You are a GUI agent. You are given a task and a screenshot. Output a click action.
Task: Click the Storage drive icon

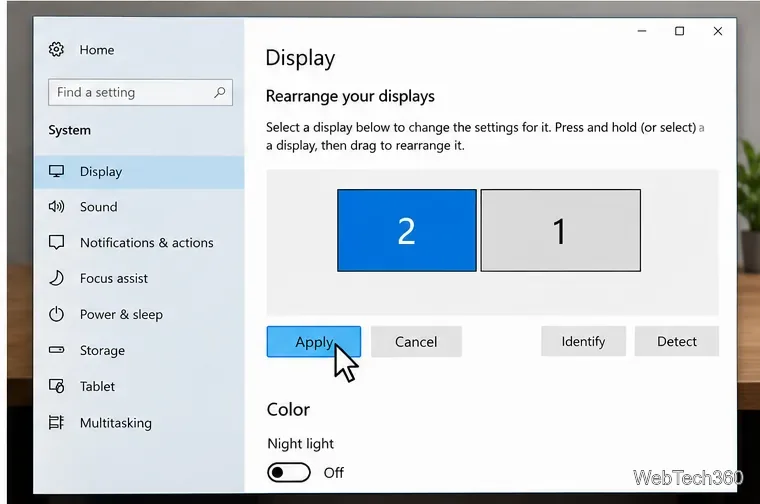click(x=56, y=349)
